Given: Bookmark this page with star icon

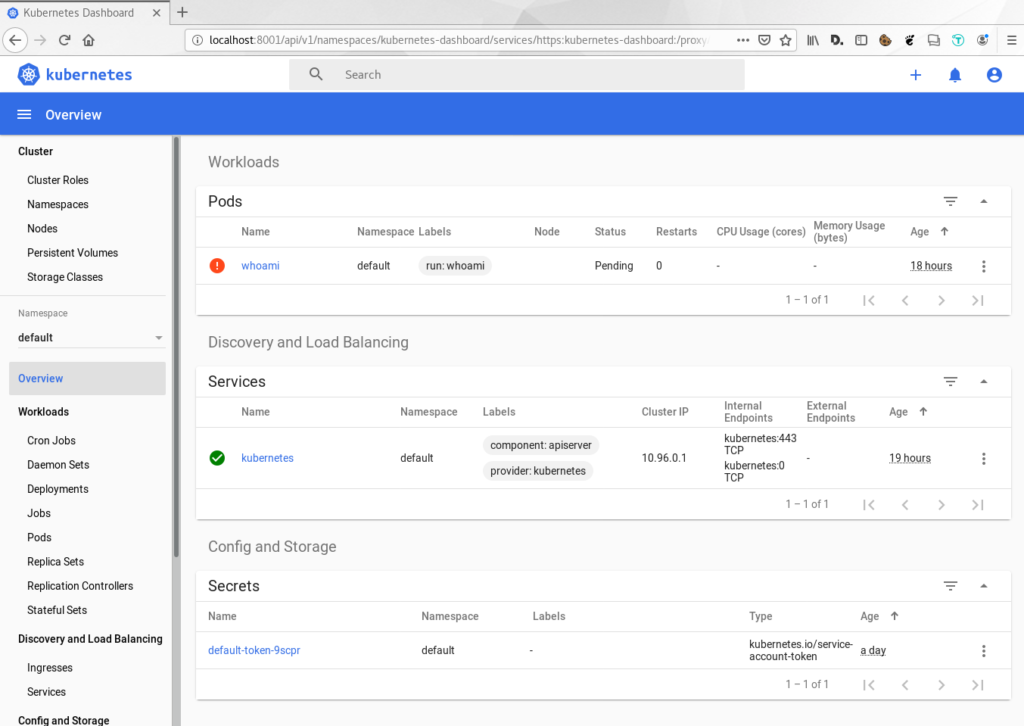Looking at the screenshot, I should tap(786, 40).
